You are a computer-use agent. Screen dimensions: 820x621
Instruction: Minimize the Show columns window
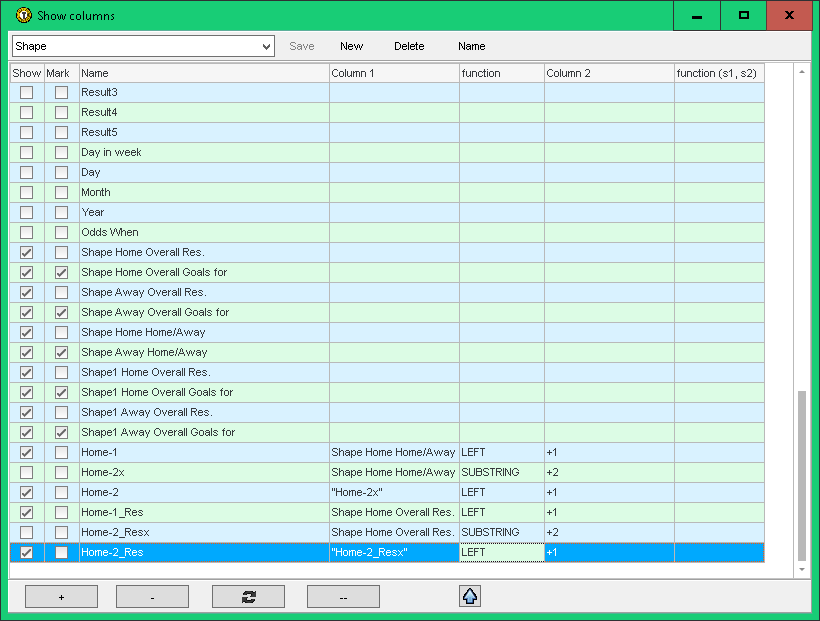pyautogui.click(x=696, y=16)
